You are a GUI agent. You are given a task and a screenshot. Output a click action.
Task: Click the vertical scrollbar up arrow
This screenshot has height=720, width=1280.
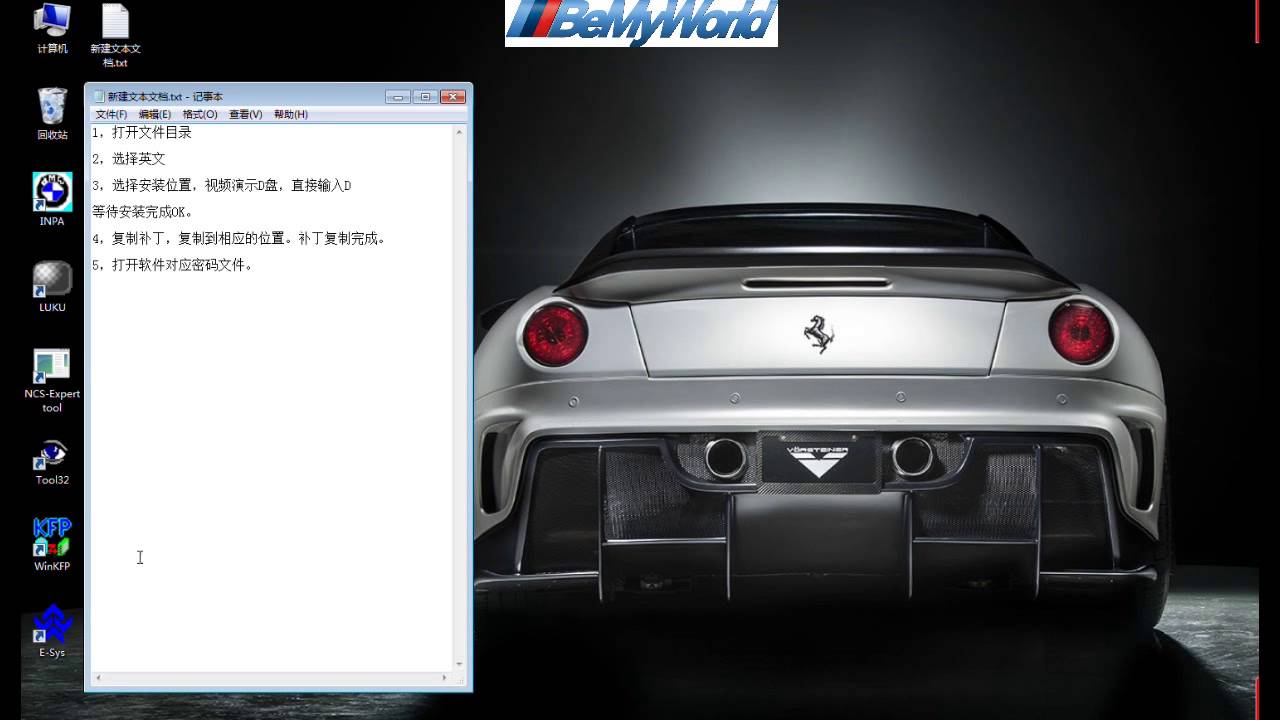coord(460,132)
